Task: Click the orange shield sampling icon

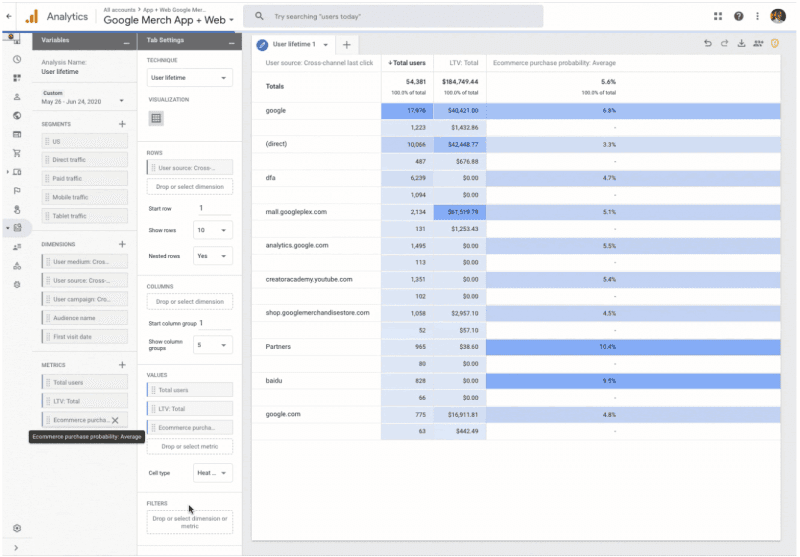Action: point(775,43)
